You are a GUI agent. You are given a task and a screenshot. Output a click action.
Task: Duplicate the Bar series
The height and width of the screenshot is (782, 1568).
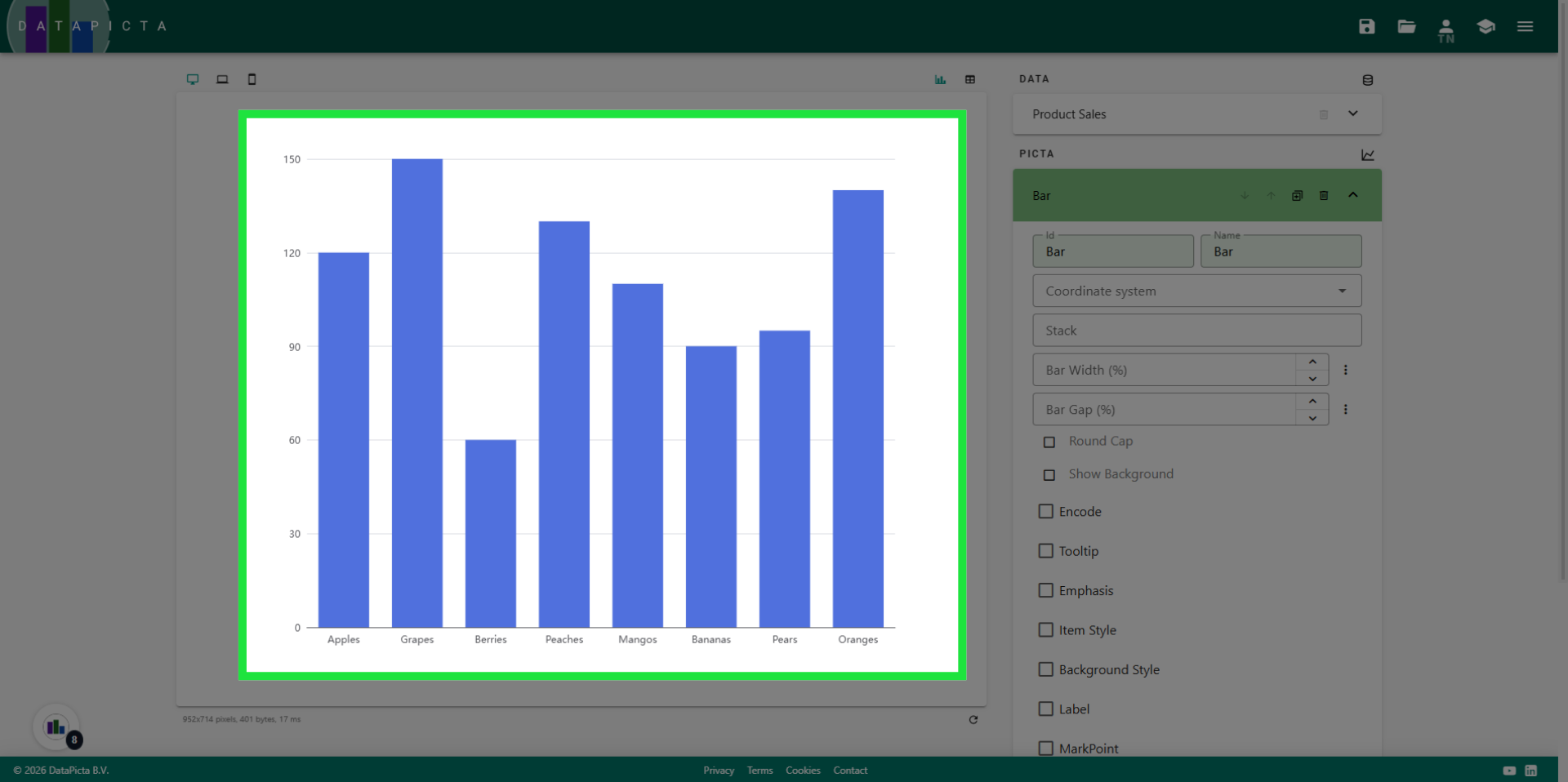[x=1297, y=196]
